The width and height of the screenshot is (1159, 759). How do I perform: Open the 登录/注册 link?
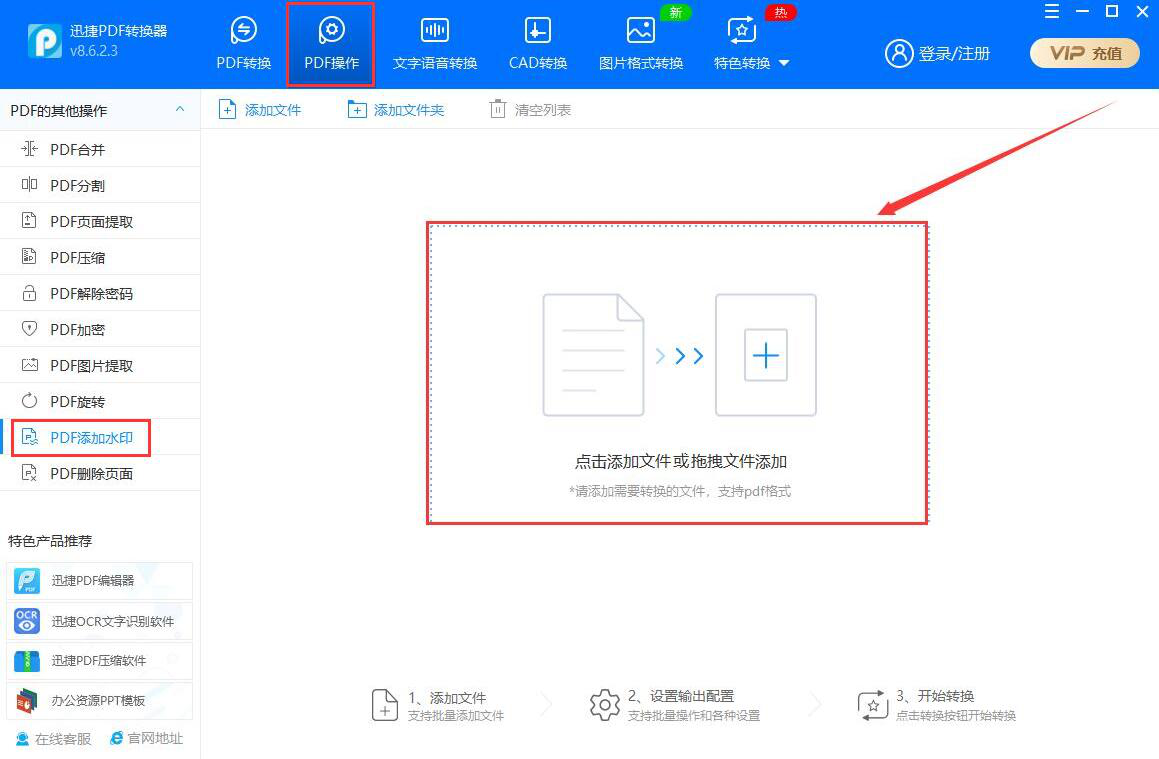tap(954, 54)
